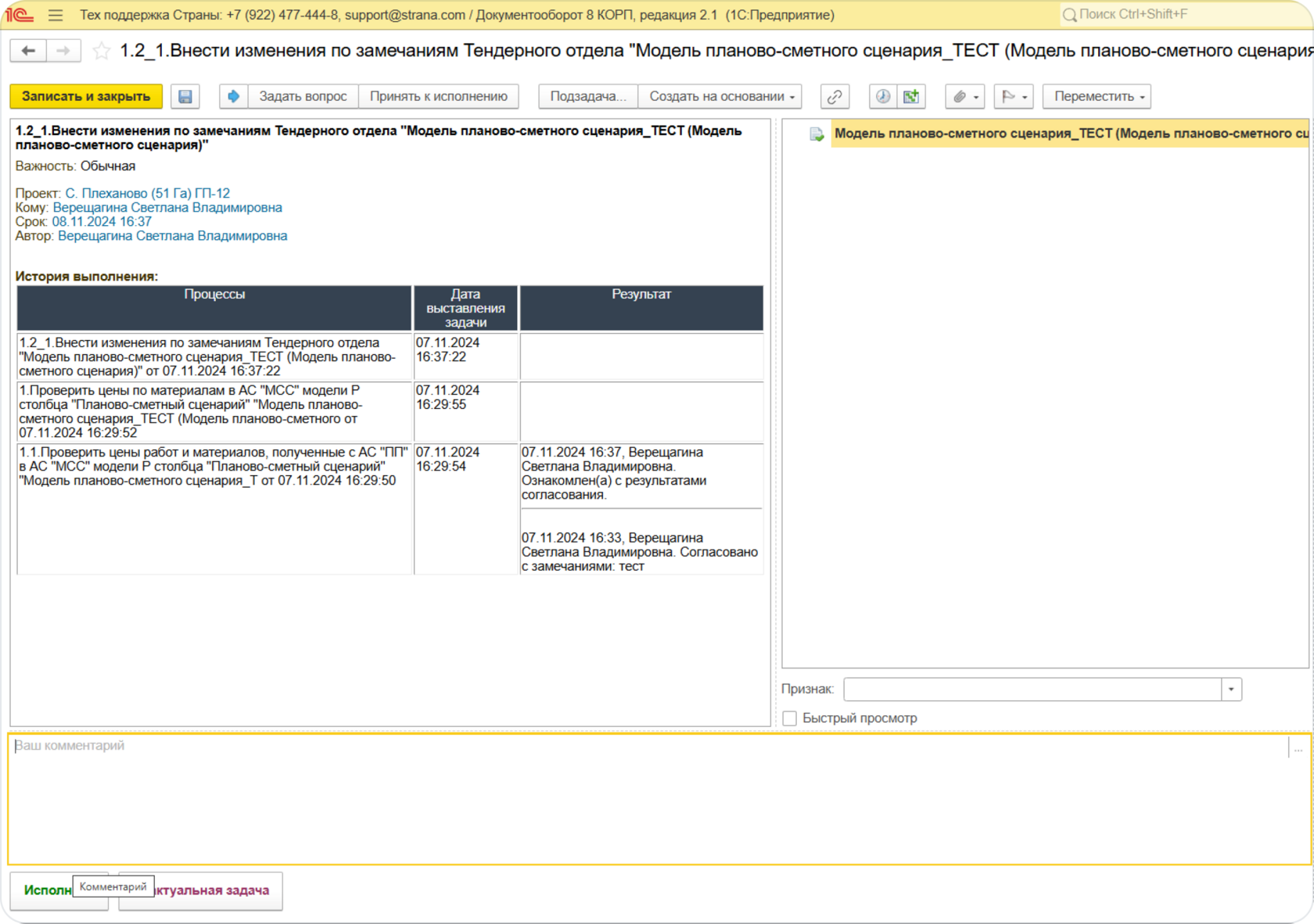Click the 'История выполнения:' heading
This screenshot has height=924, width=1314.
(x=87, y=276)
